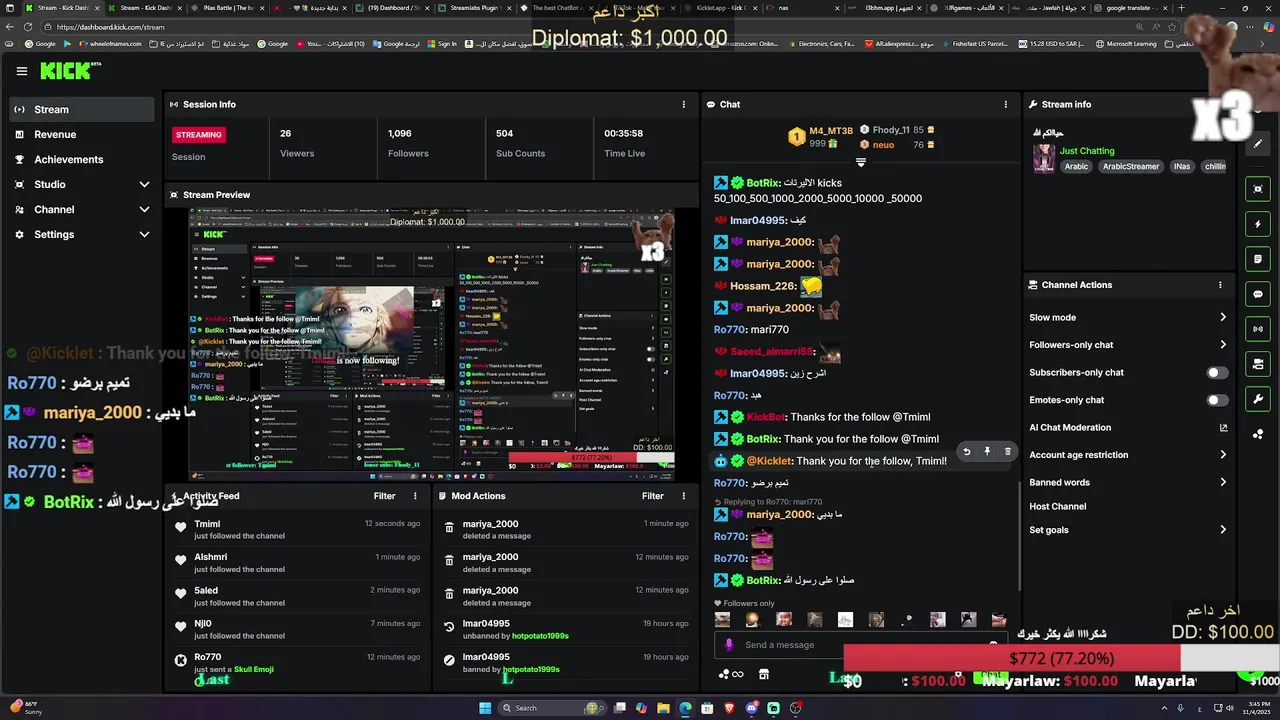Open Activity Feed options menu

[x=415, y=496]
